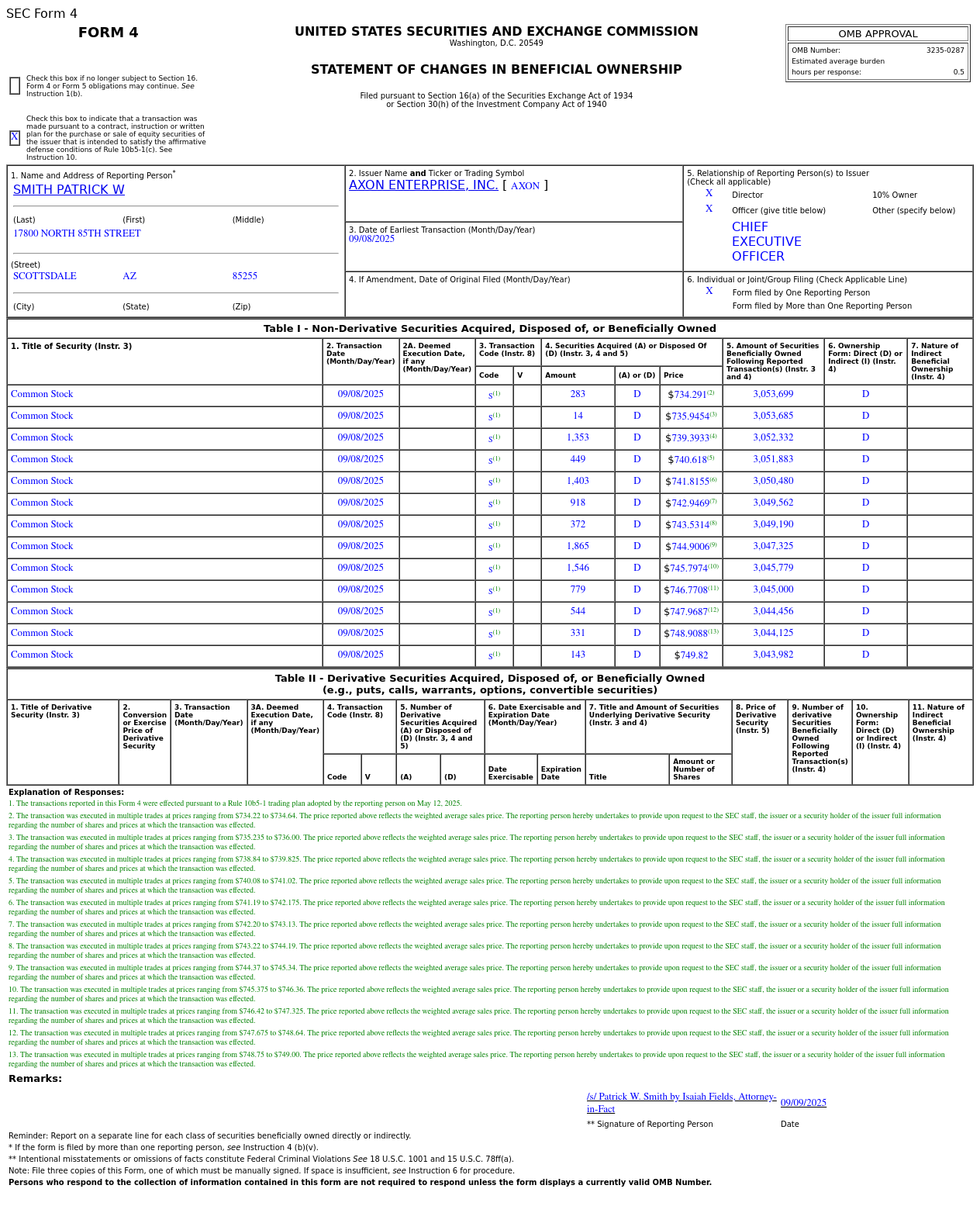Viewport: 980px width, 1206px height.
Task: Click footnote (10) next to price $745.7974
Action: tap(713, 566)
